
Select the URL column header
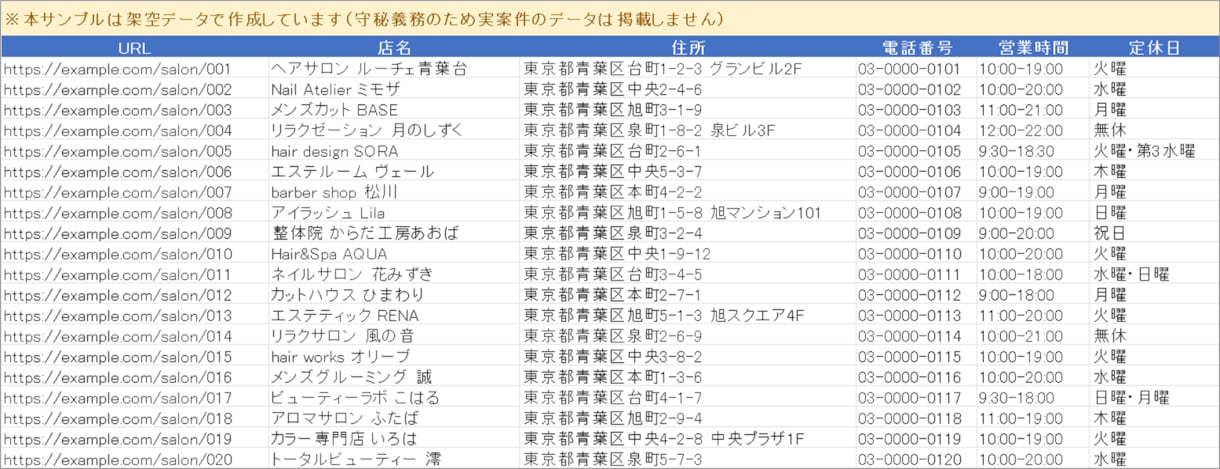[x=134, y=48]
